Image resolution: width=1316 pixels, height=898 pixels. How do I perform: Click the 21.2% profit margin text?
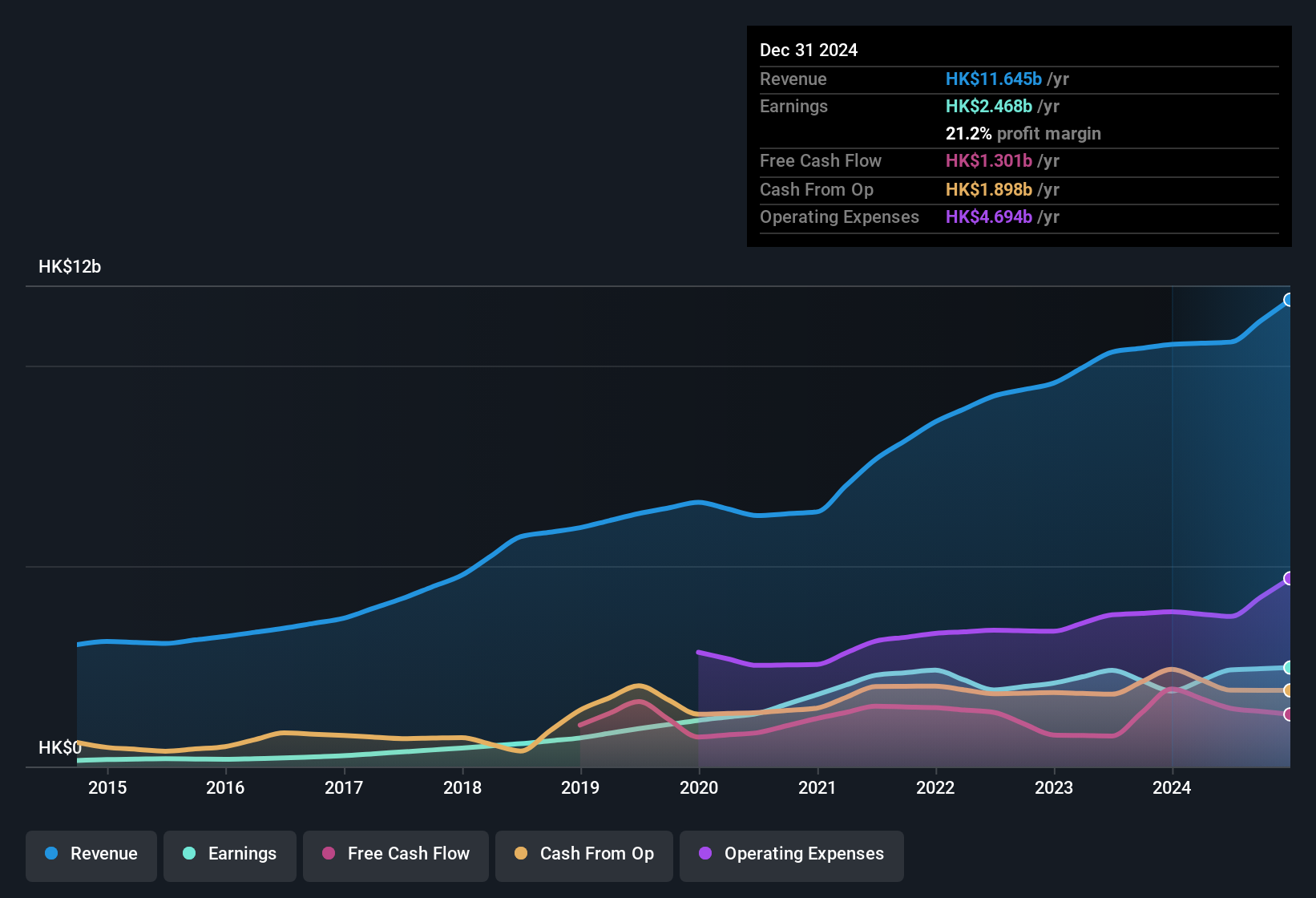click(1023, 133)
